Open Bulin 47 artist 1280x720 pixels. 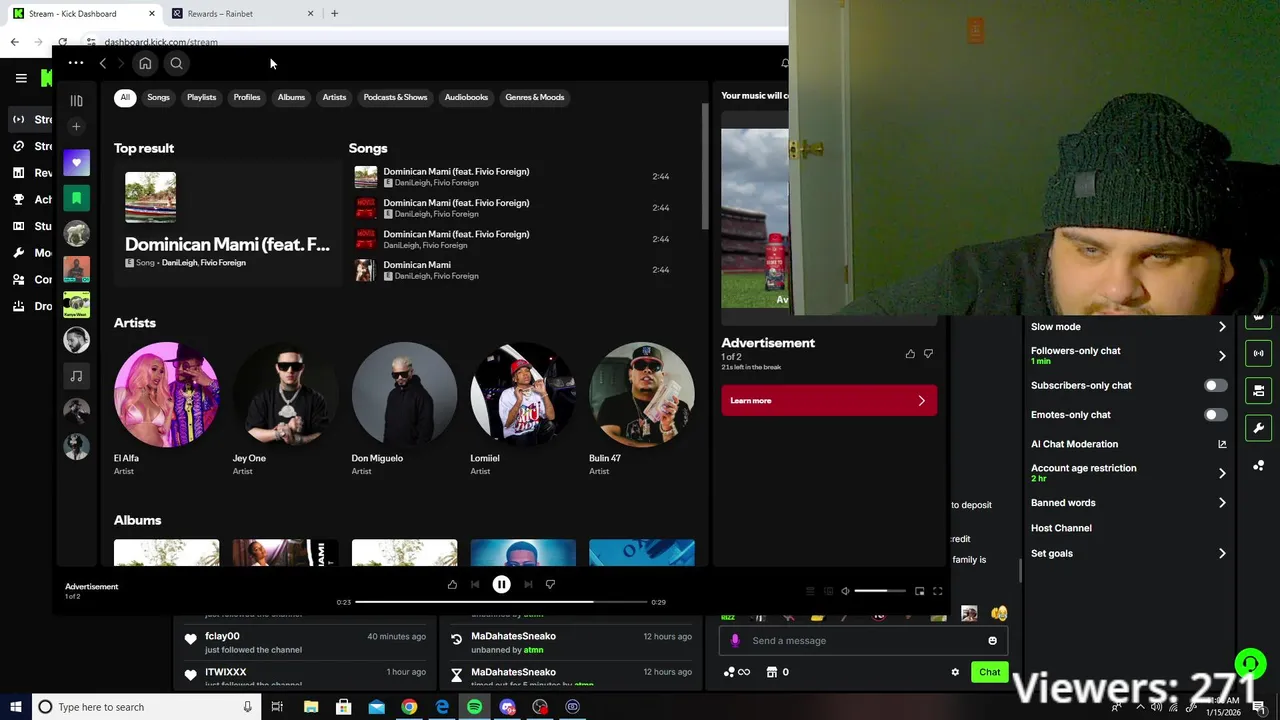point(641,409)
